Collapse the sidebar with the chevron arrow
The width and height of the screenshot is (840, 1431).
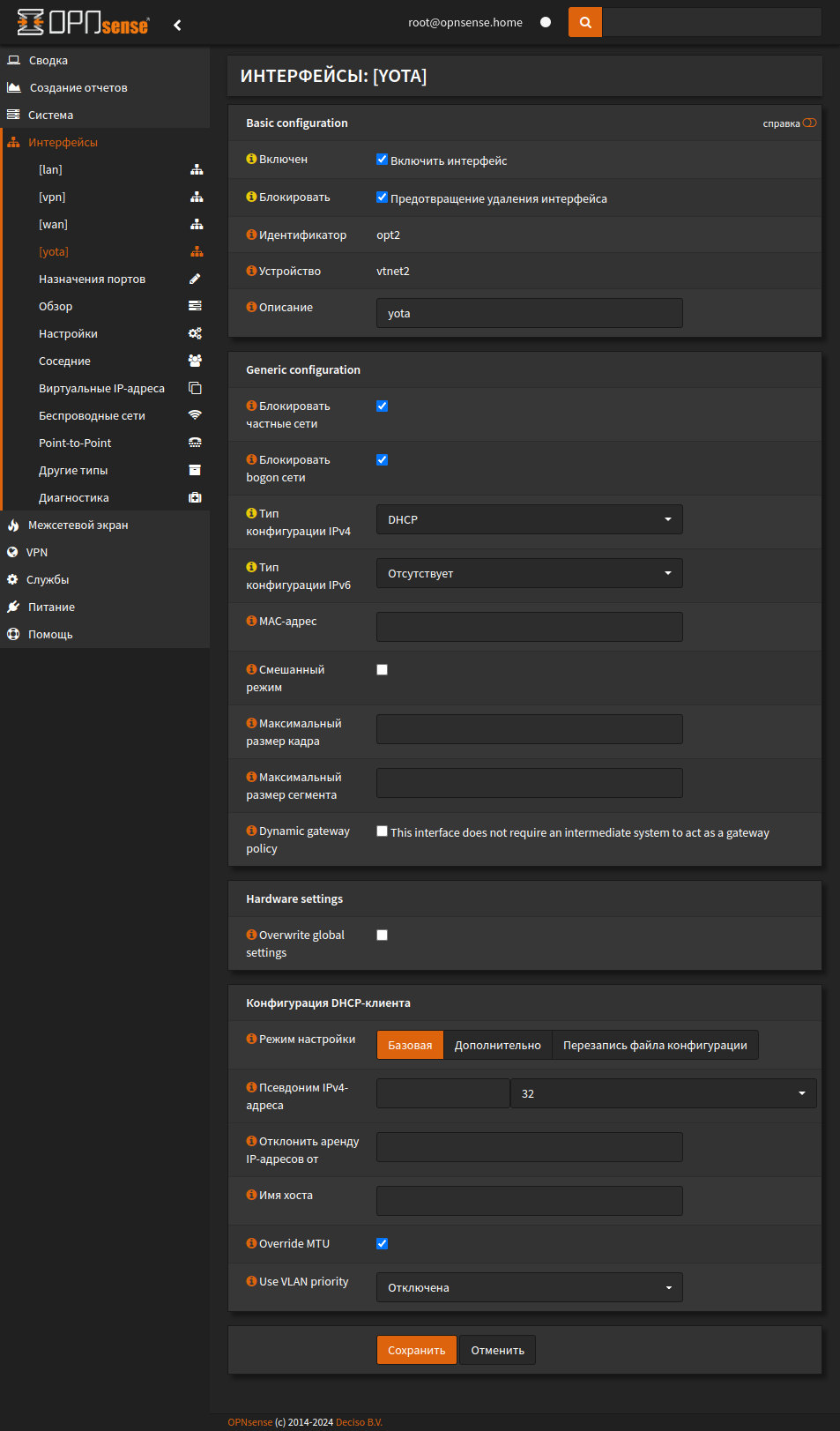point(177,25)
